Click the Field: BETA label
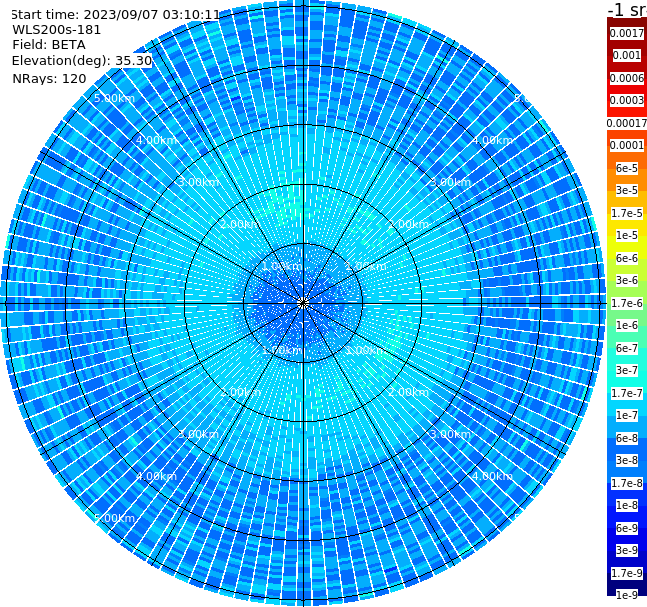The image size is (647, 607). coord(49,45)
